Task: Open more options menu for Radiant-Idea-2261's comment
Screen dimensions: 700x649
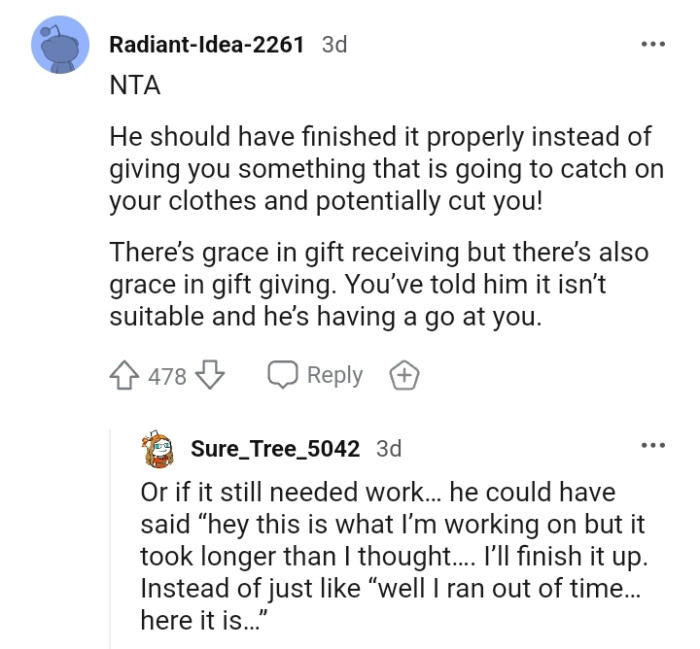Action: tap(652, 45)
